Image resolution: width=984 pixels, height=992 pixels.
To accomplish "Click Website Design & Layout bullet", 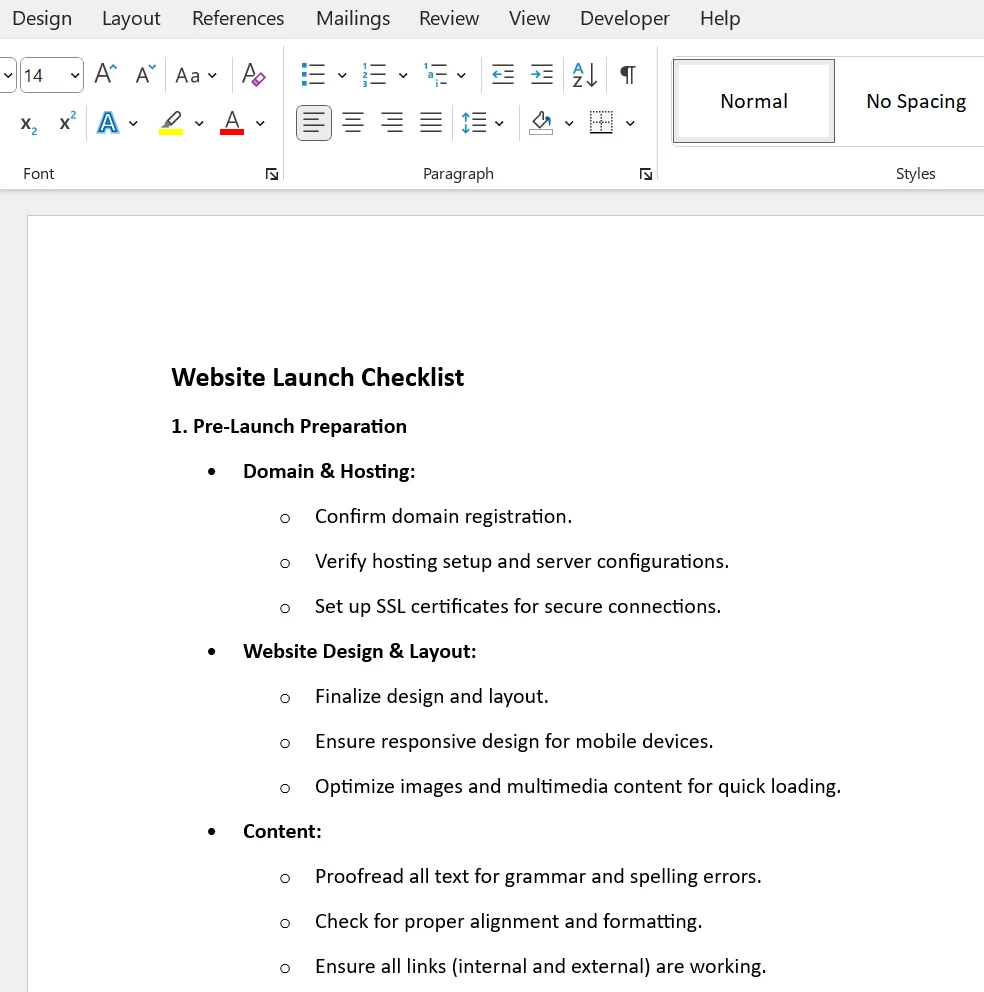I will pyautogui.click(x=359, y=652).
